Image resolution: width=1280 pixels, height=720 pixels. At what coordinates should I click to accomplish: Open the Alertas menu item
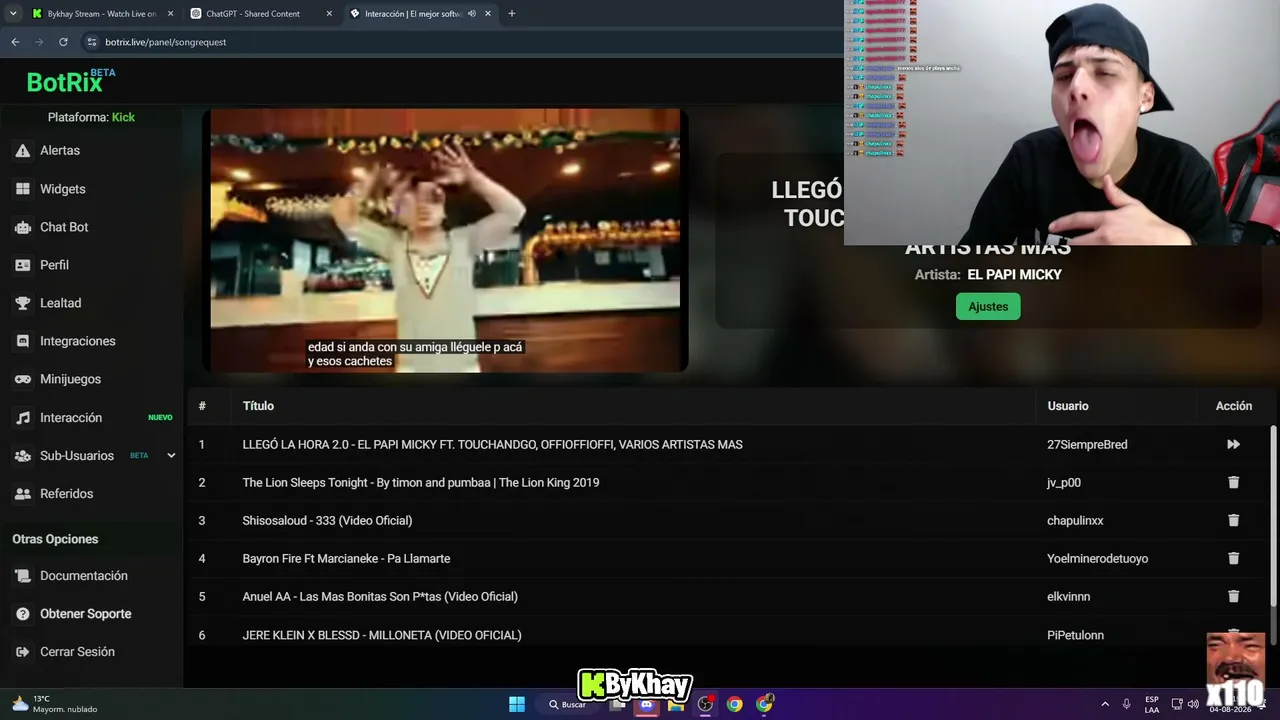pos(60,151)
